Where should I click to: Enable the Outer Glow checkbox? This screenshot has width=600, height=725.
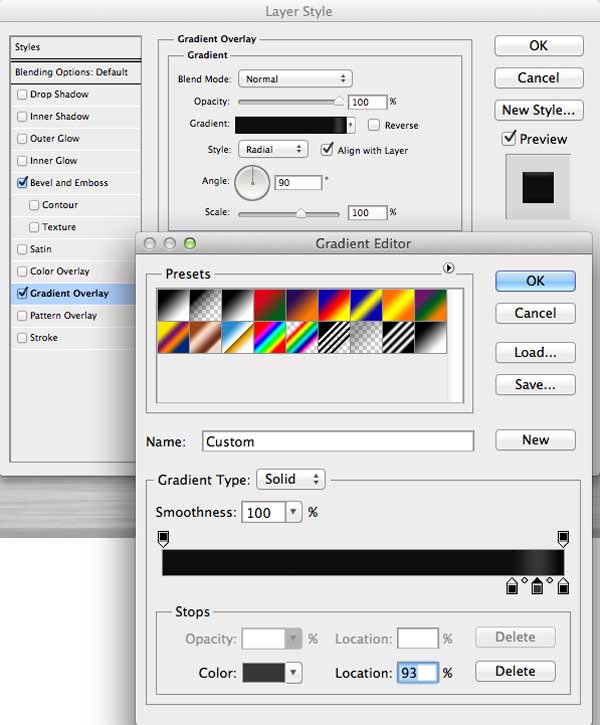coord(22,139)
